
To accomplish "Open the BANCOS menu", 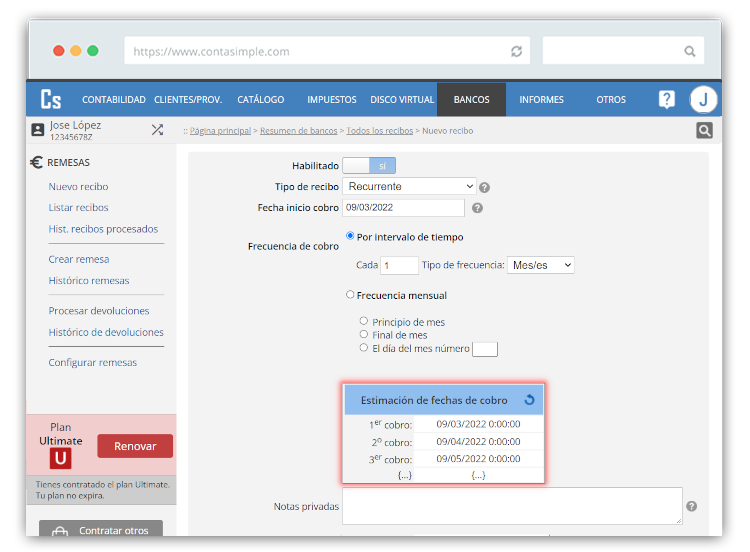I will click(x=471, y=99).
